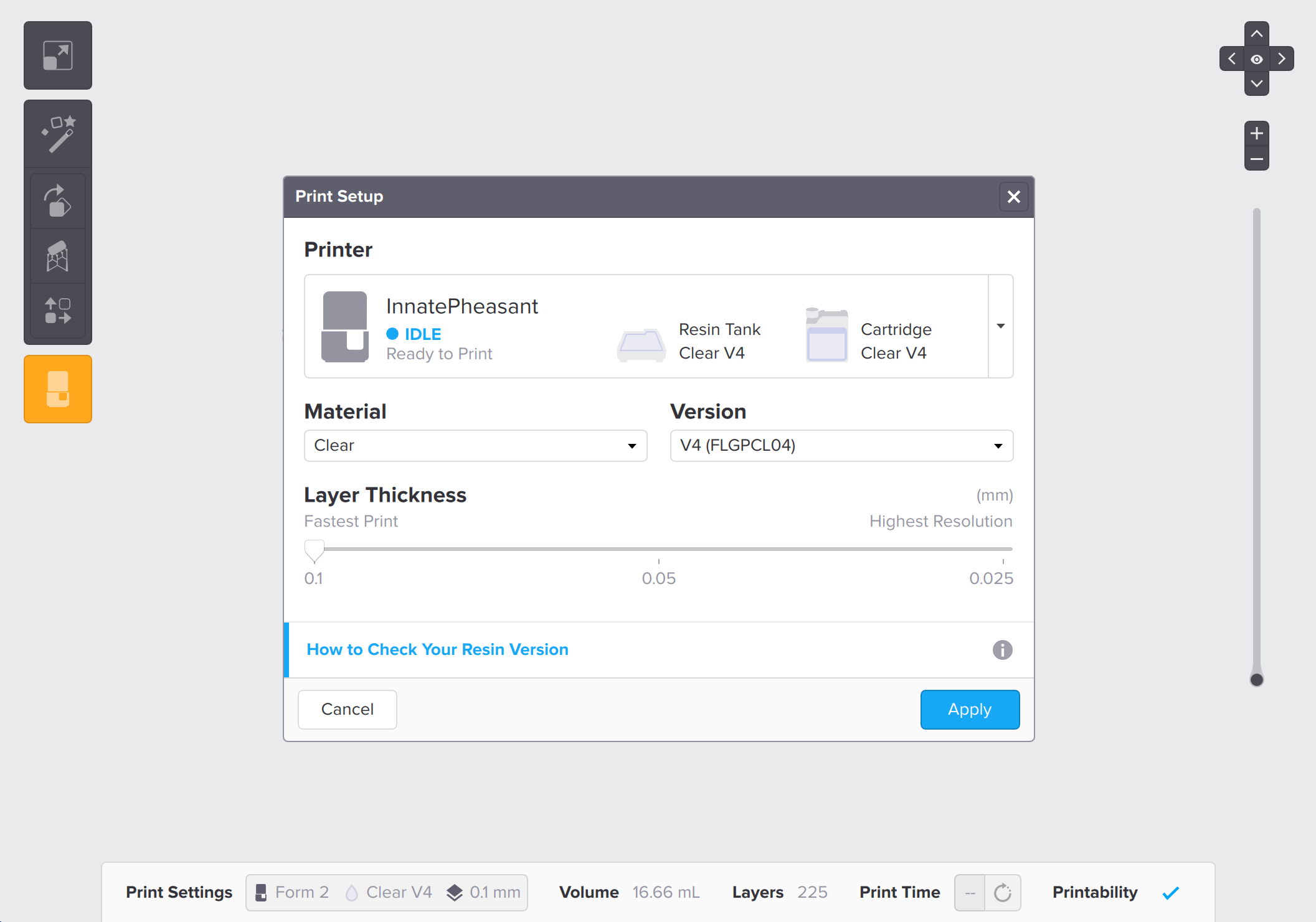Refresh print time estimate
The height and width of the screenshot is (922, 1316).
click(1003, 893)
